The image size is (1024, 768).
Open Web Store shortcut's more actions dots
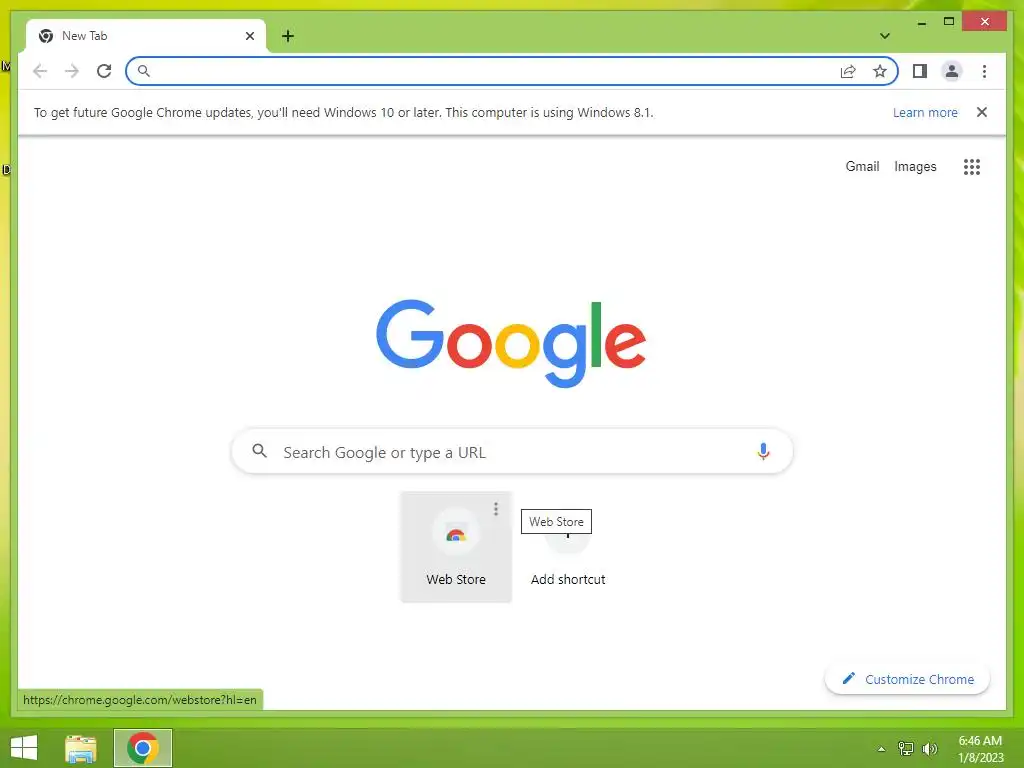point(496,509)
